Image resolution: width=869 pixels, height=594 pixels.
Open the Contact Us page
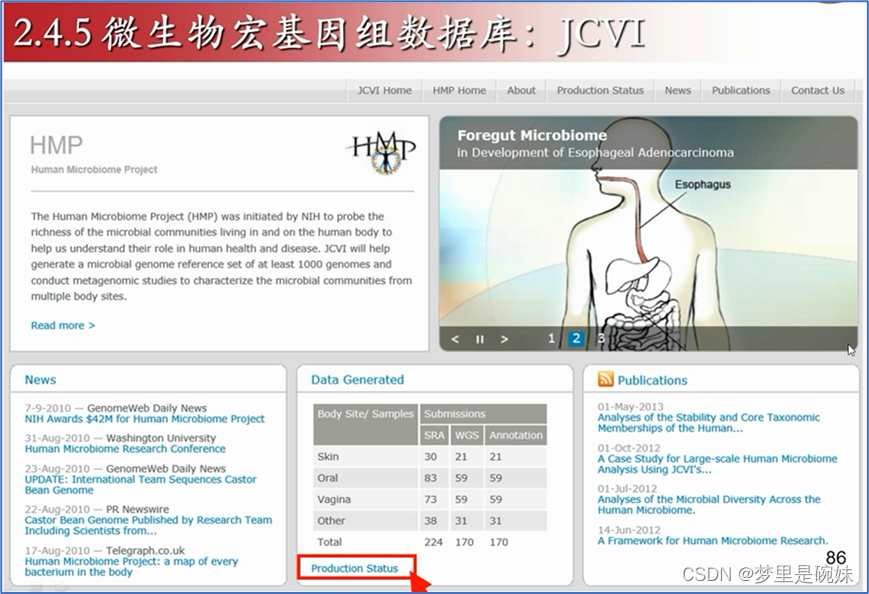click(x=817, y=90)
